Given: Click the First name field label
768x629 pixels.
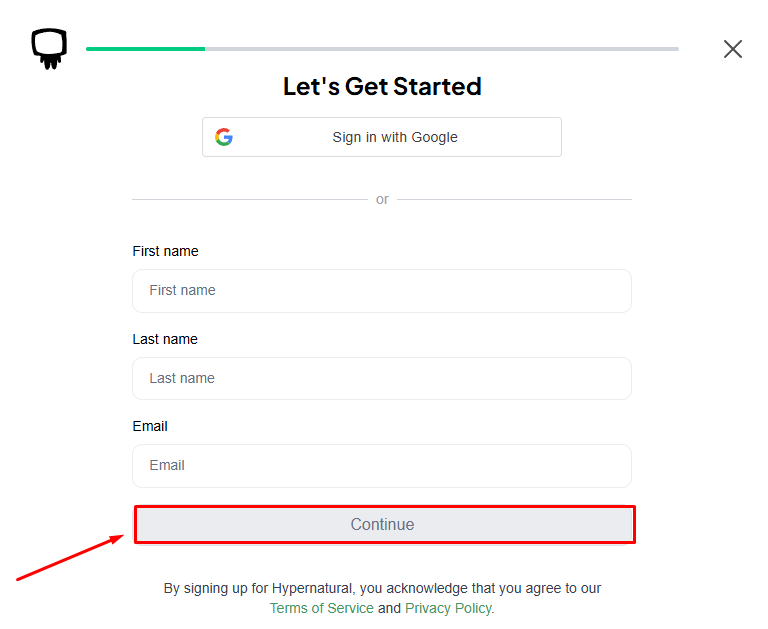Looking at the screenshot, I should click(165, 251).
